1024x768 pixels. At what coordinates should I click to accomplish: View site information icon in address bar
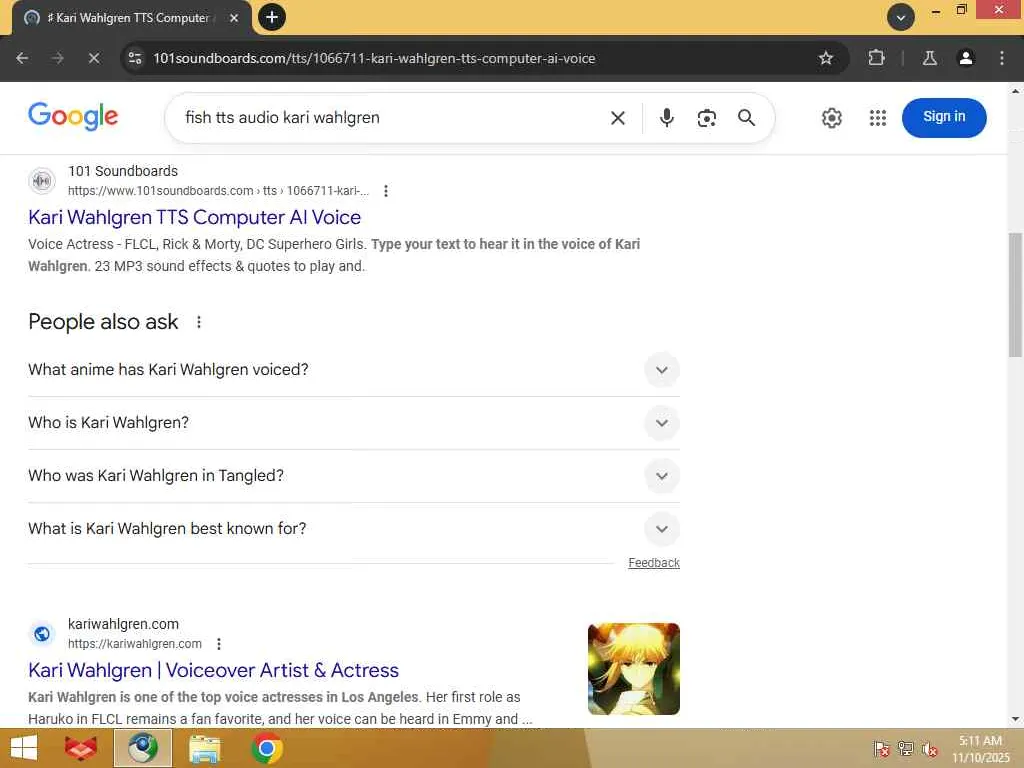(135, 58)
